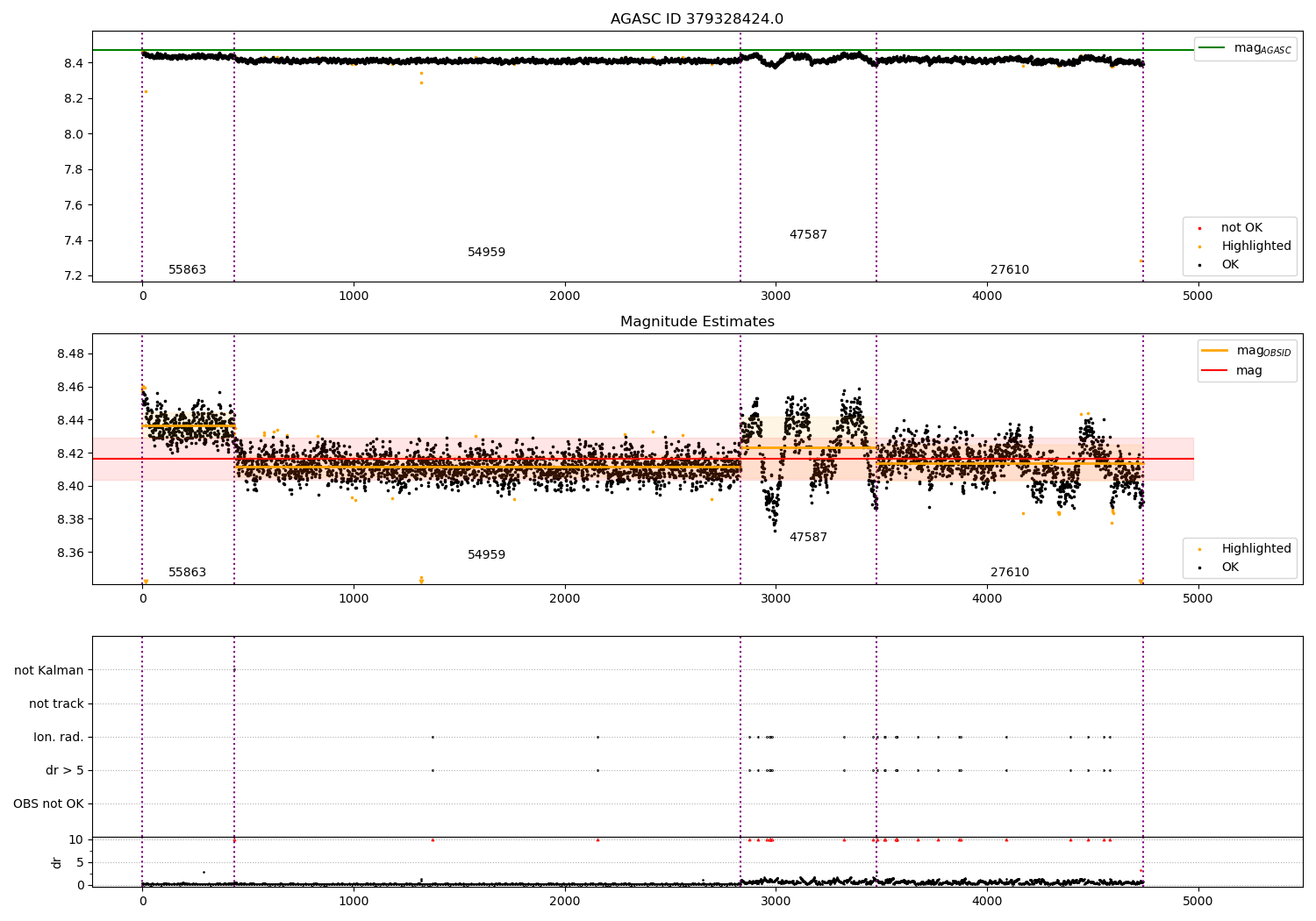Click the "8.0" y-axis tick label
This screenshot has height=921, width=1316.
tap(74, 134)
